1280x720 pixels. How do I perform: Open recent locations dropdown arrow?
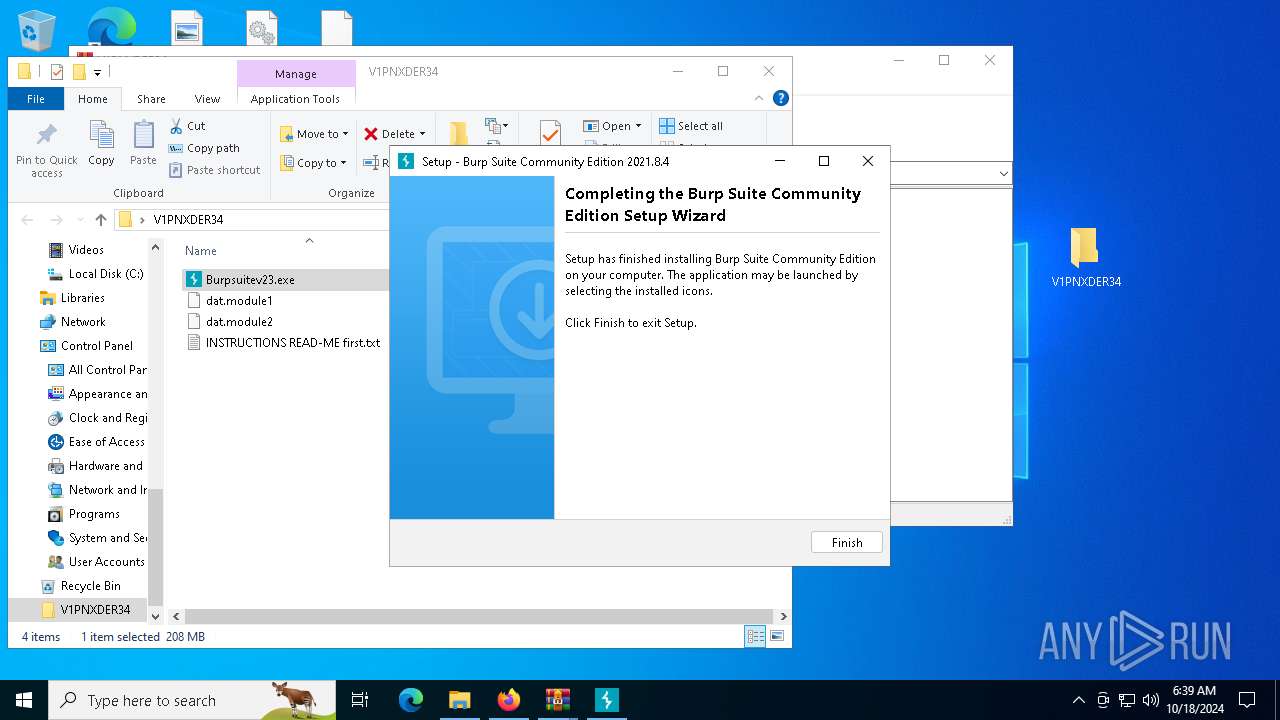(79, 220)
